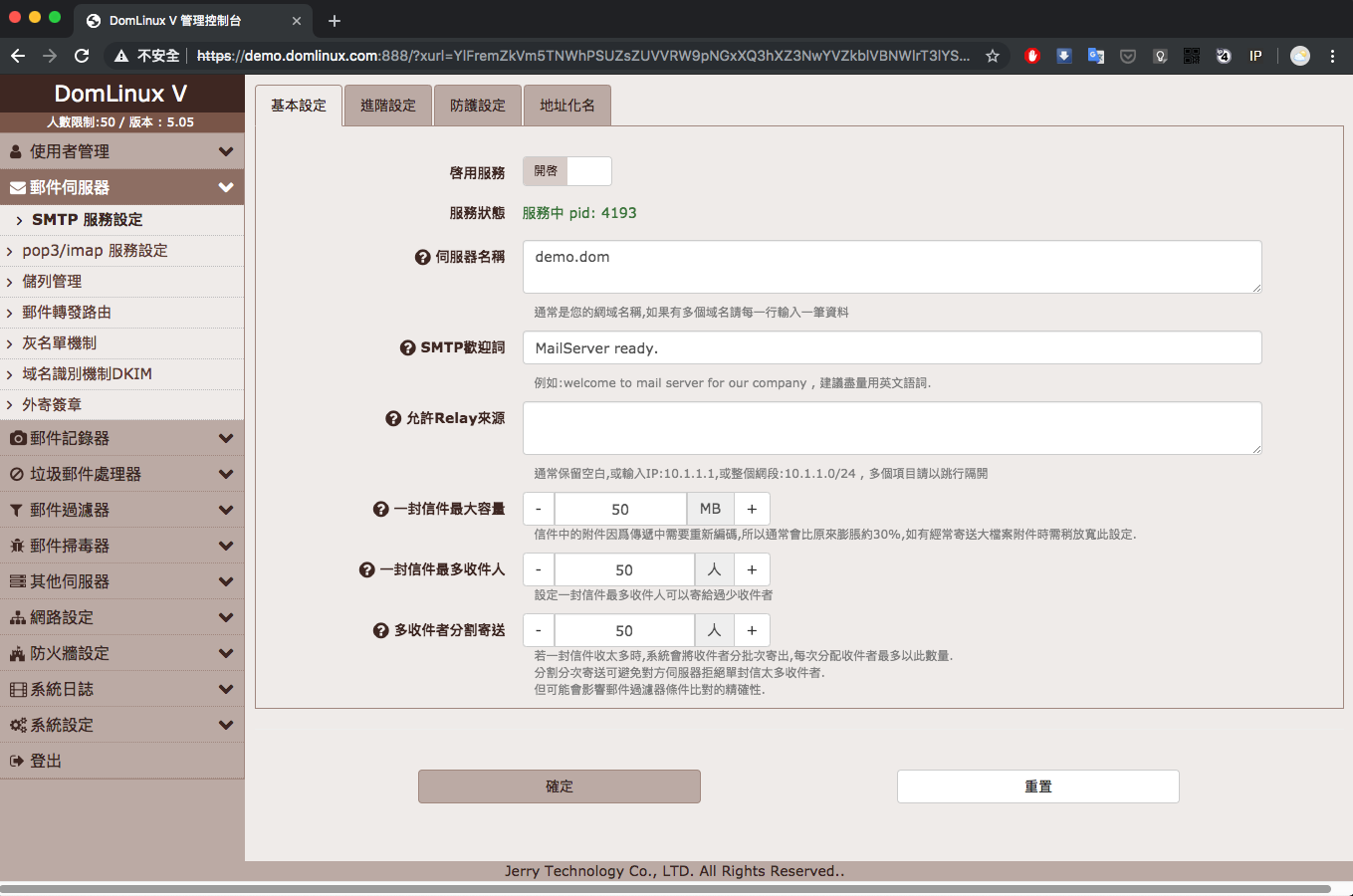Click the 確定 confirm button
The width and height of the screenshot is (1353, 896).
pos(560,786)
